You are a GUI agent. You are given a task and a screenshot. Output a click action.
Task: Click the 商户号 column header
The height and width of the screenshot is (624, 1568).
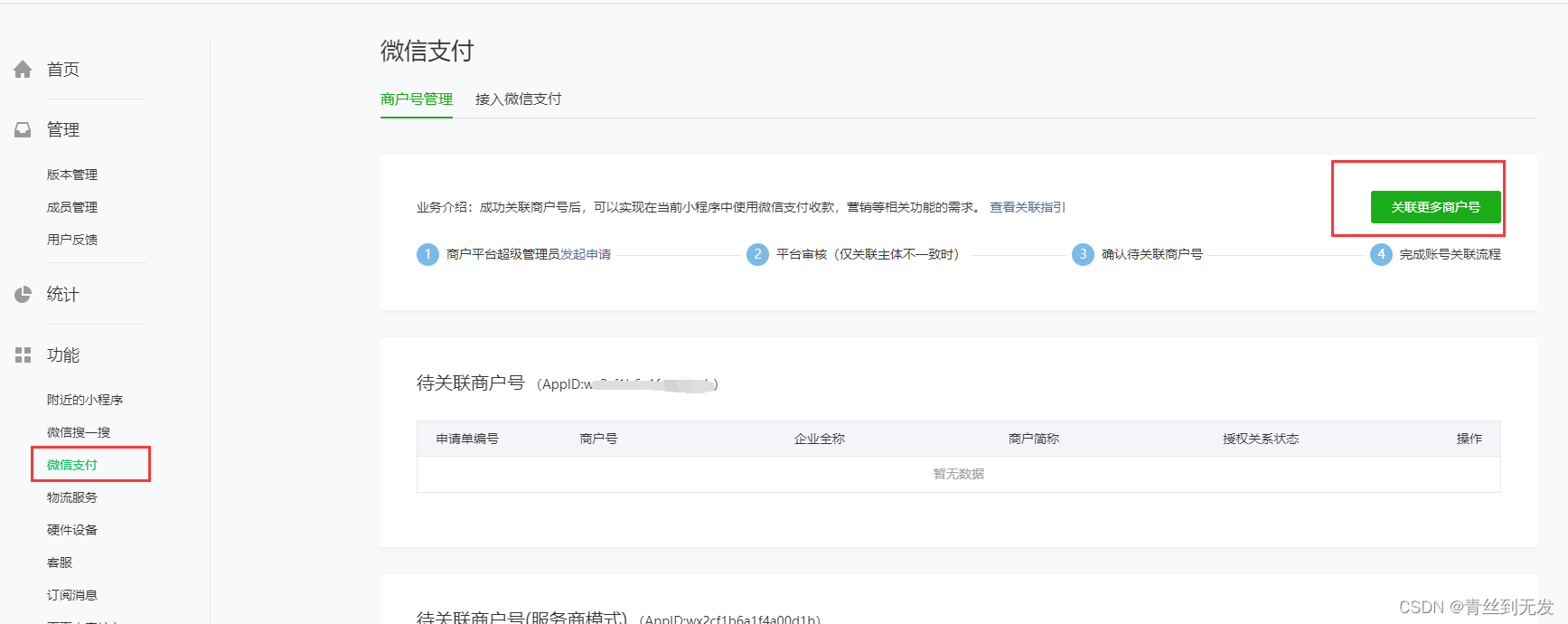[599, 439]
